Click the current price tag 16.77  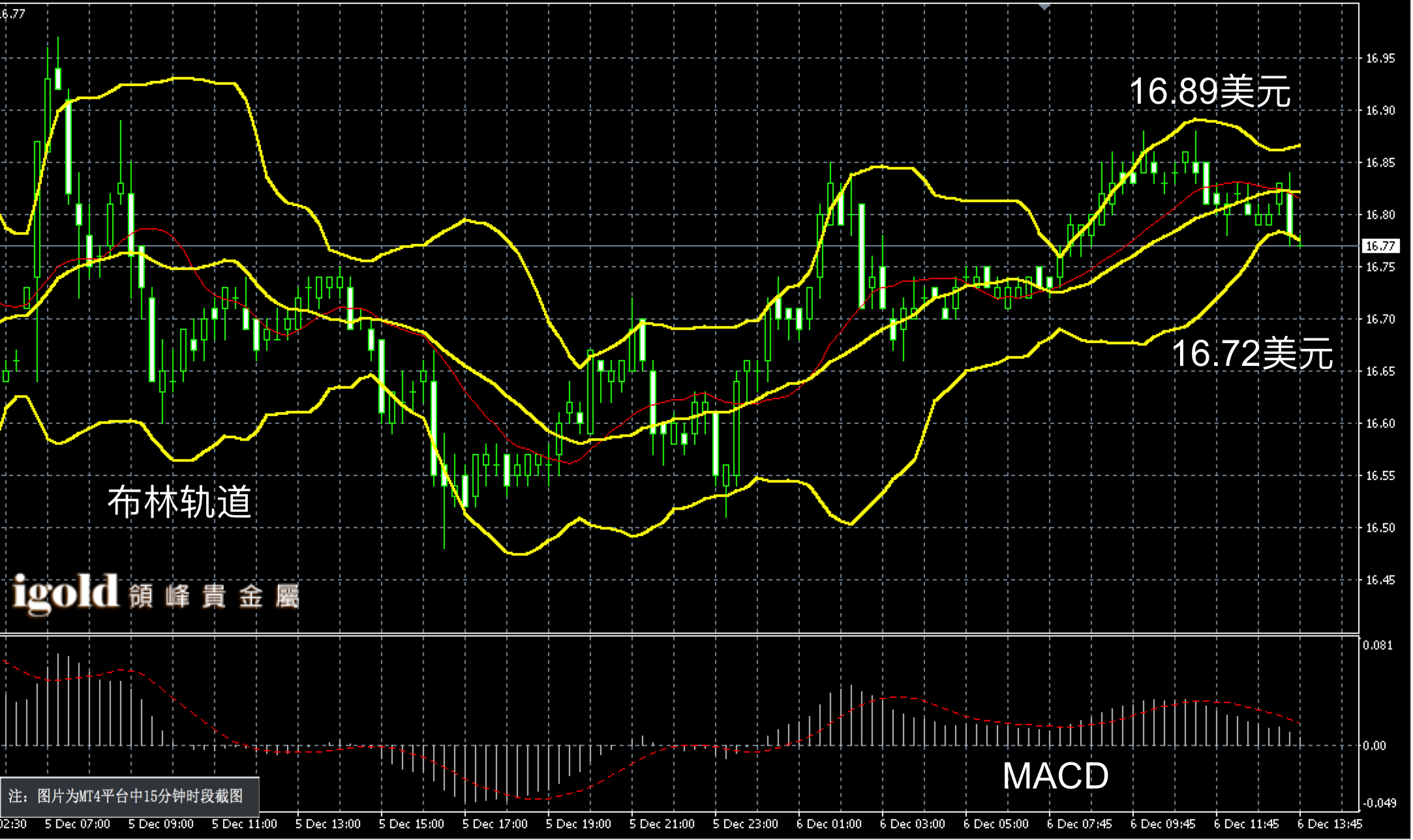tap(1380, 246)
